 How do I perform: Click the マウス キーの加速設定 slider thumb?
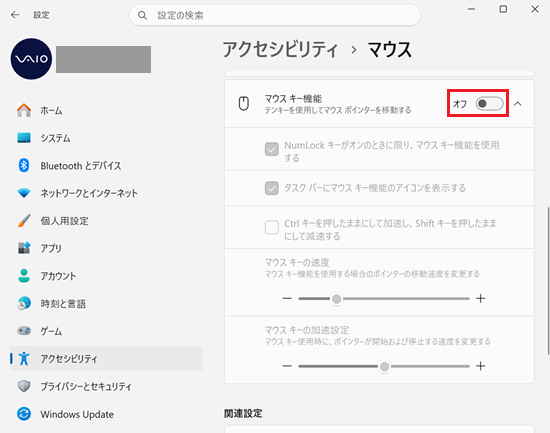tap(384, 367)
